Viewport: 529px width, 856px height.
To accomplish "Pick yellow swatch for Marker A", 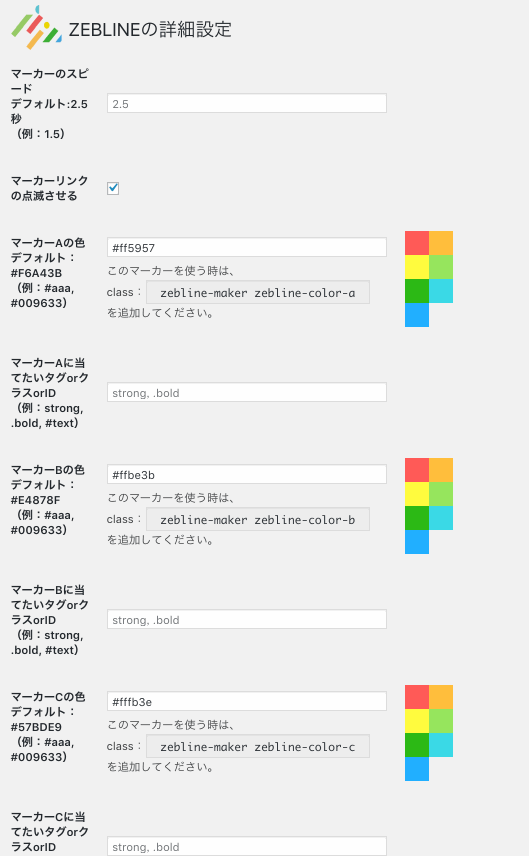I will click(x=417, y=267).
